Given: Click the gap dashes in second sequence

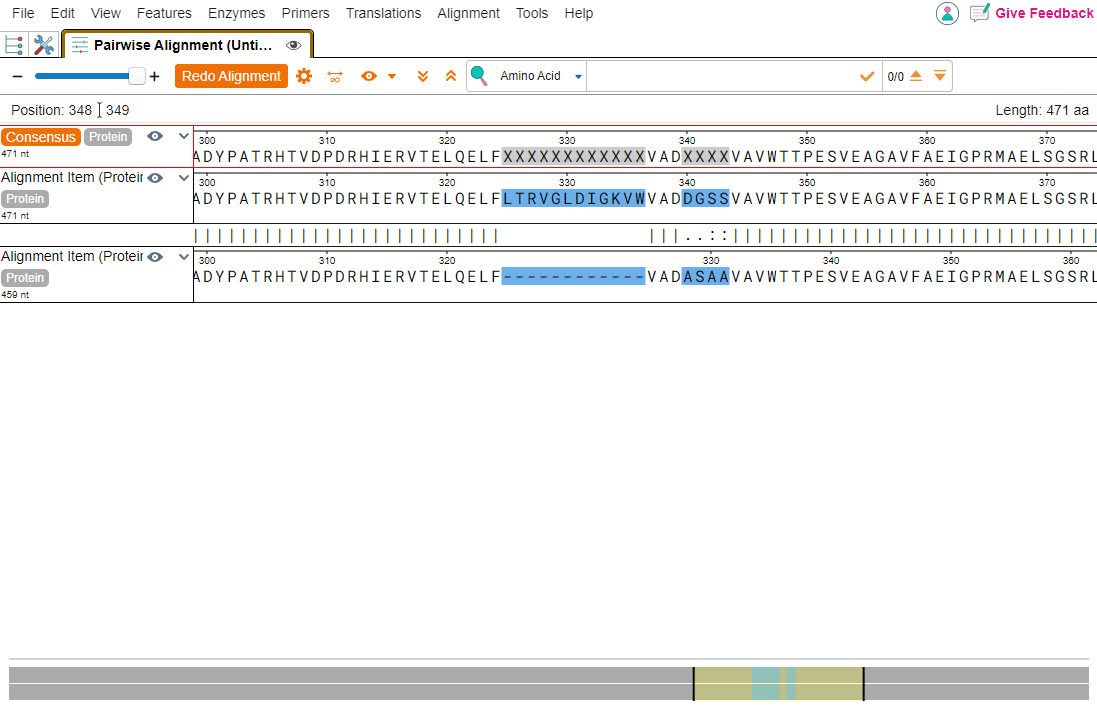Looking at the screenshot, I should (573, 277).
